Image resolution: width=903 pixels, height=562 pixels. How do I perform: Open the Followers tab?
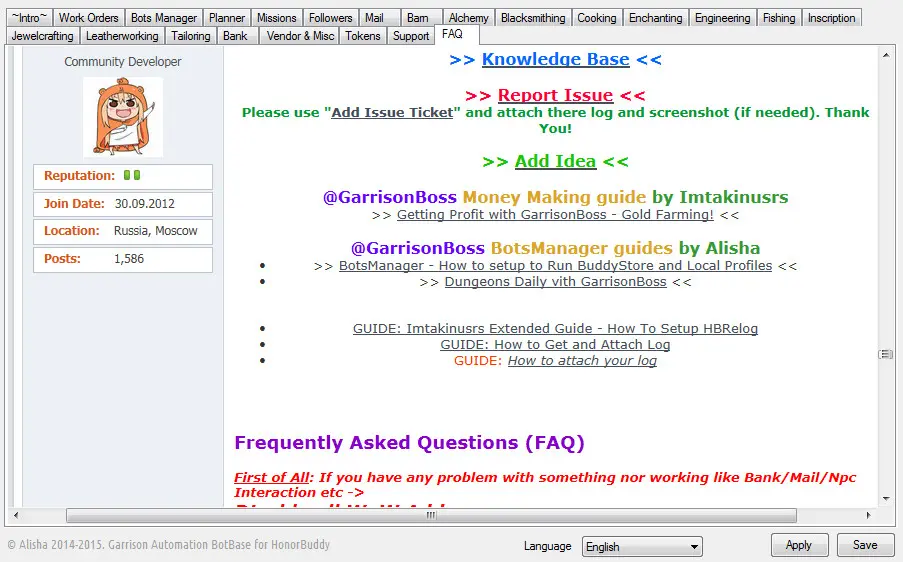click(x=331, y=18)
